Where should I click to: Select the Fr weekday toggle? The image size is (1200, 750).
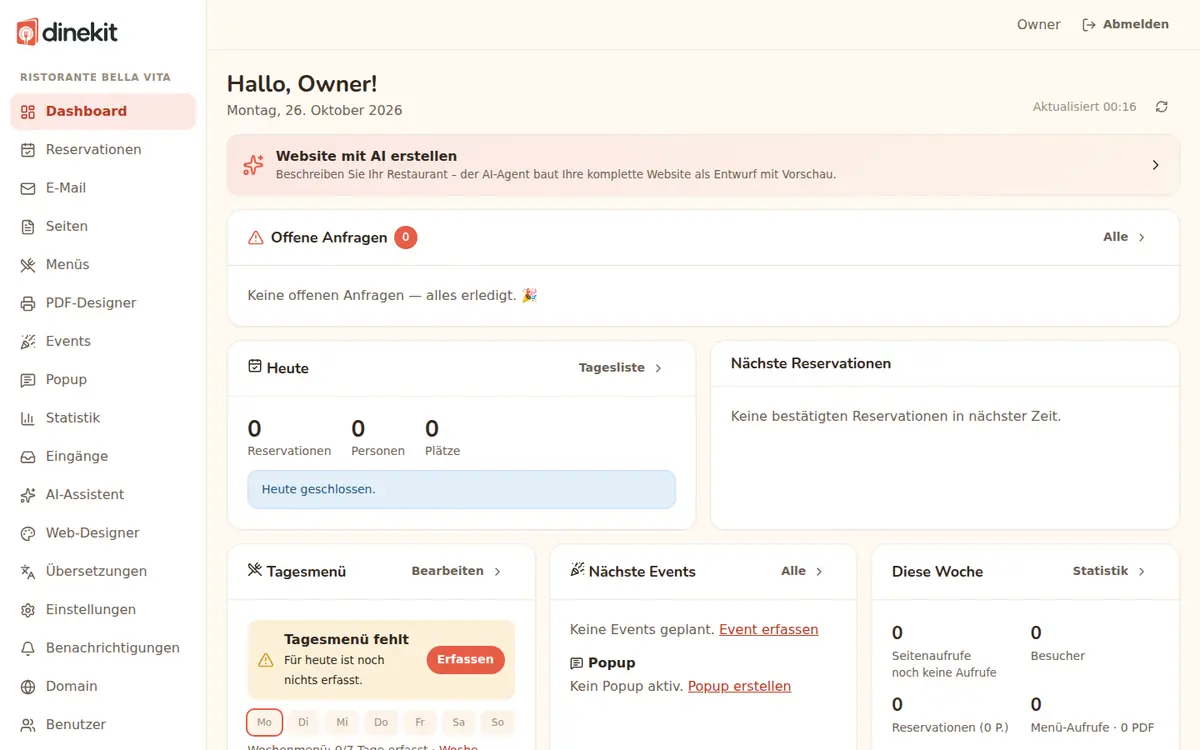420,722
